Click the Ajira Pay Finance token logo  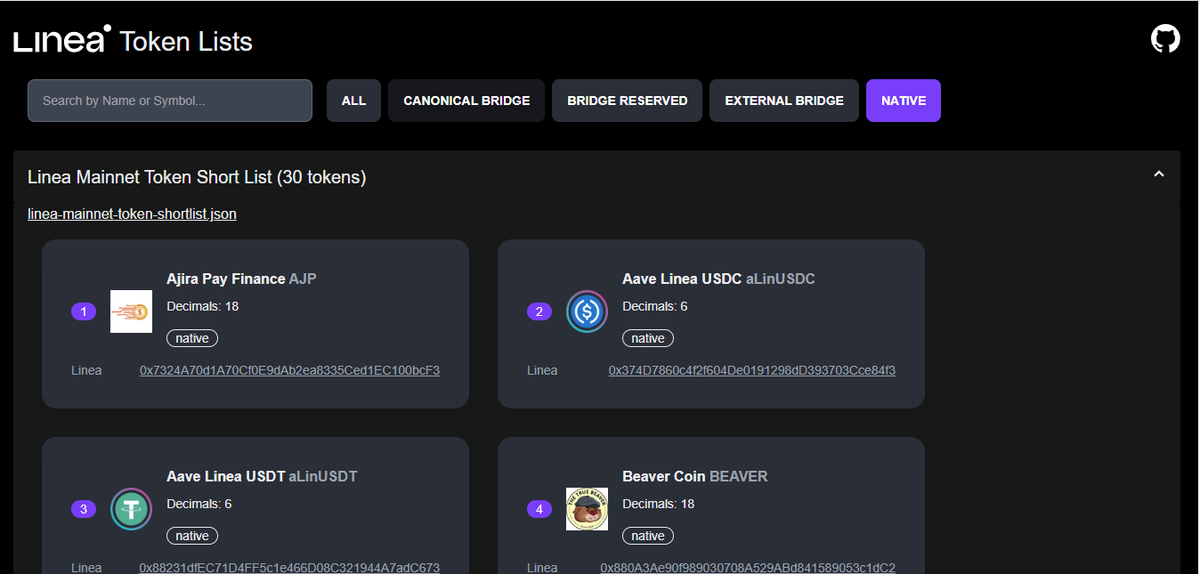(x=131, y=311)
